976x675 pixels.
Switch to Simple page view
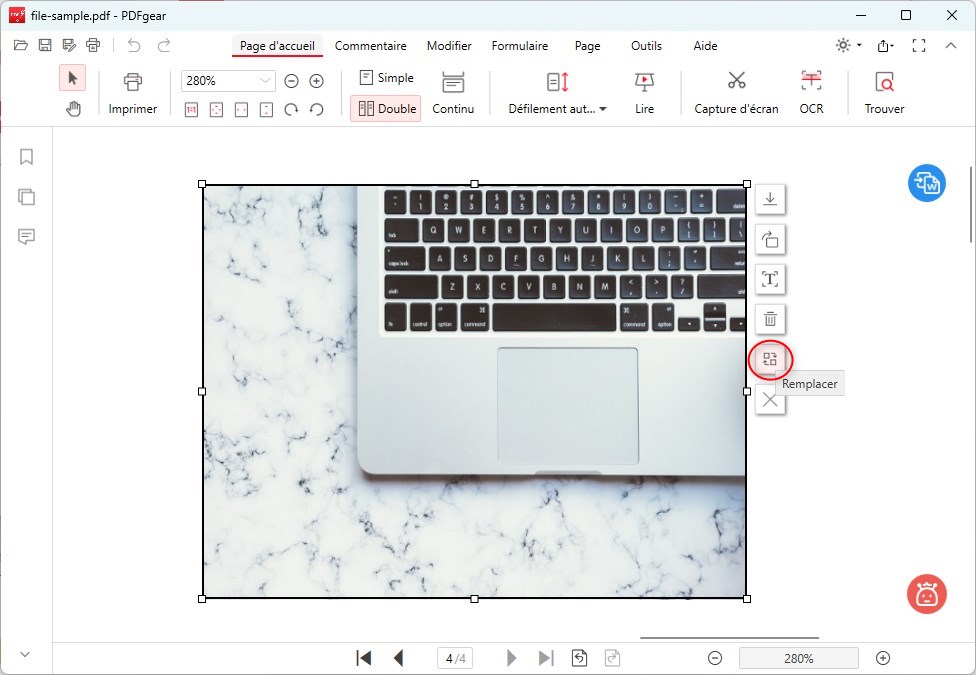point(385,77)
